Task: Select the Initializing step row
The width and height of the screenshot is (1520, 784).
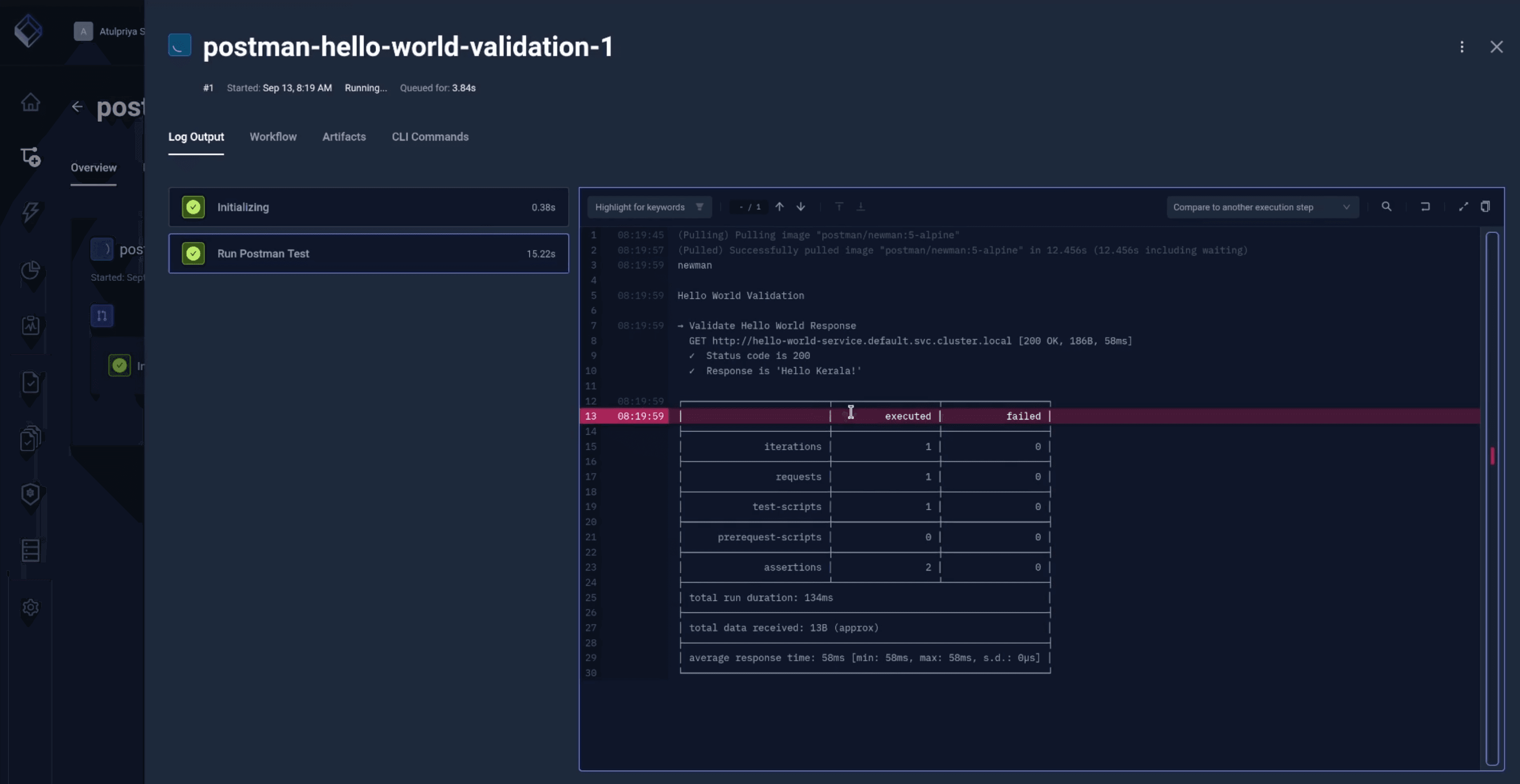Action: [369, 207]
